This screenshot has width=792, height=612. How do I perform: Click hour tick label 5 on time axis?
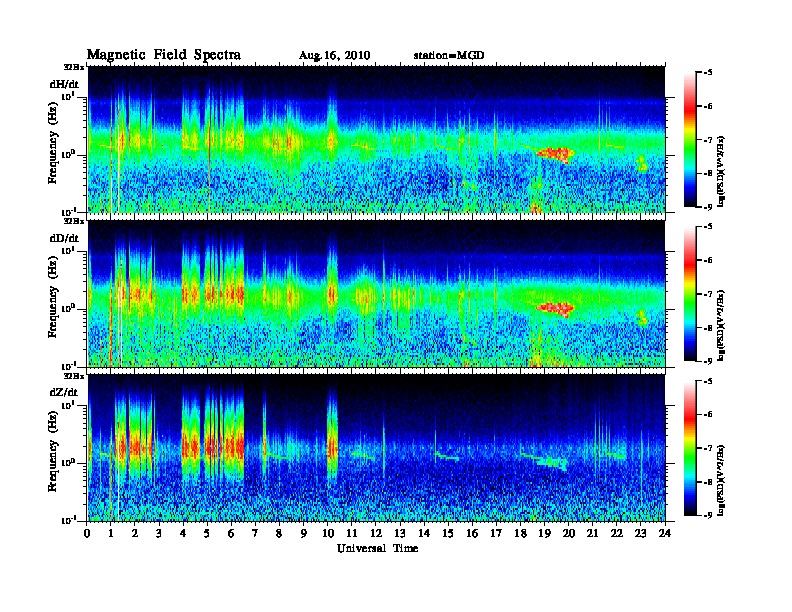207,534
